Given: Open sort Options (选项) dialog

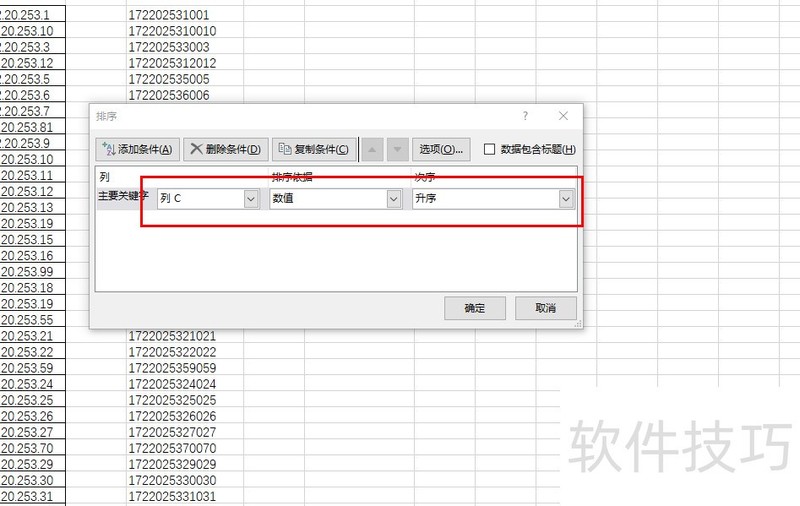Looking at the screenshot, I should (x=441, y=149).
